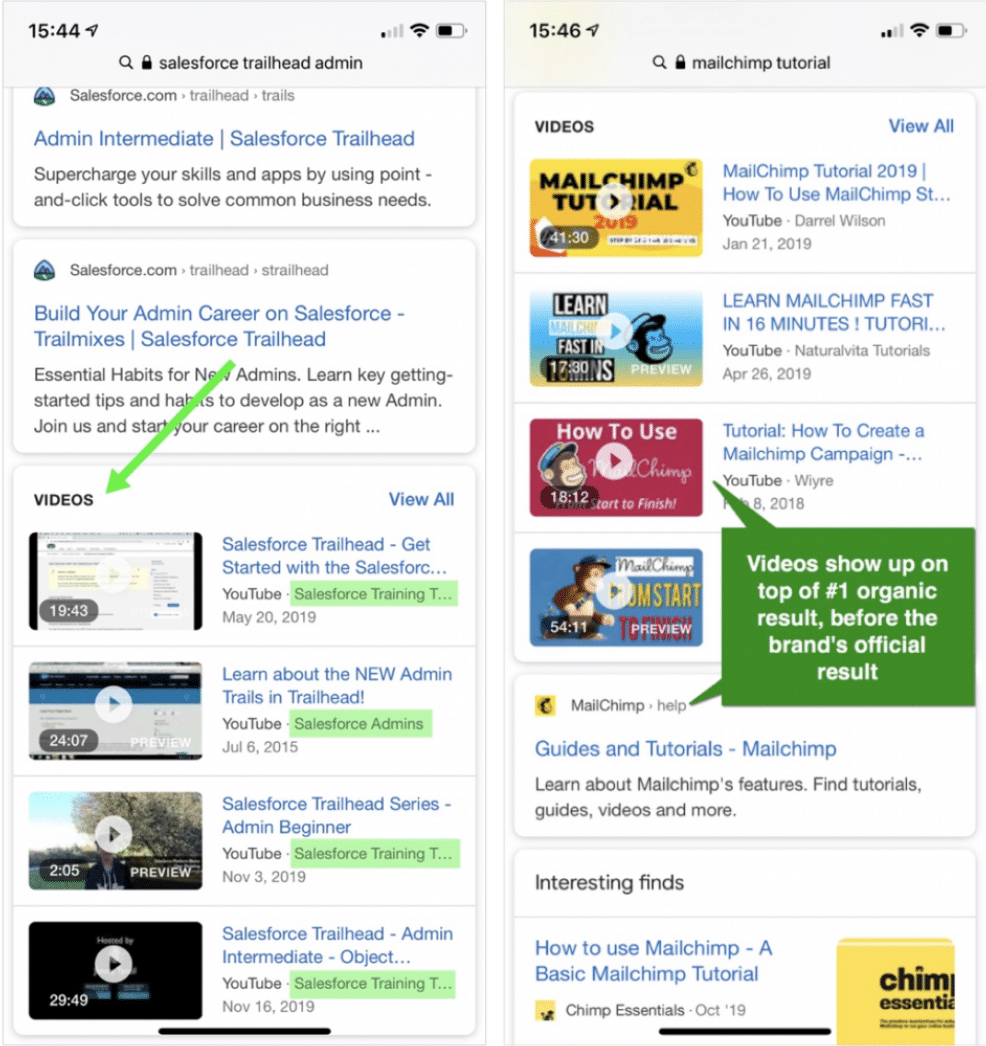
Task: Open Guides and Tutorials - Mailchimp result
Action: point(685,749)
